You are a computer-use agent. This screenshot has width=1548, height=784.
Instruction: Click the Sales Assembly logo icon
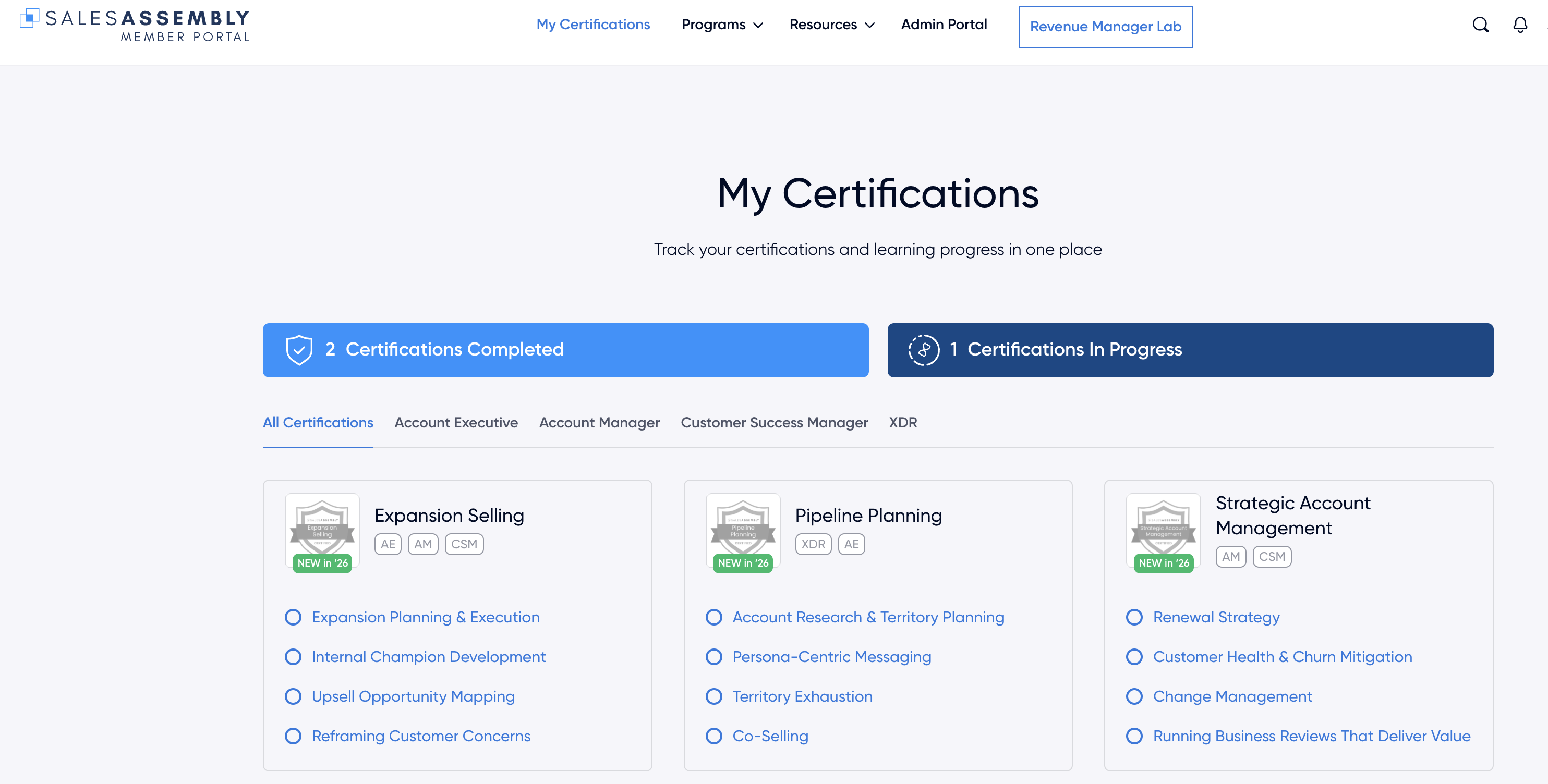29,18
